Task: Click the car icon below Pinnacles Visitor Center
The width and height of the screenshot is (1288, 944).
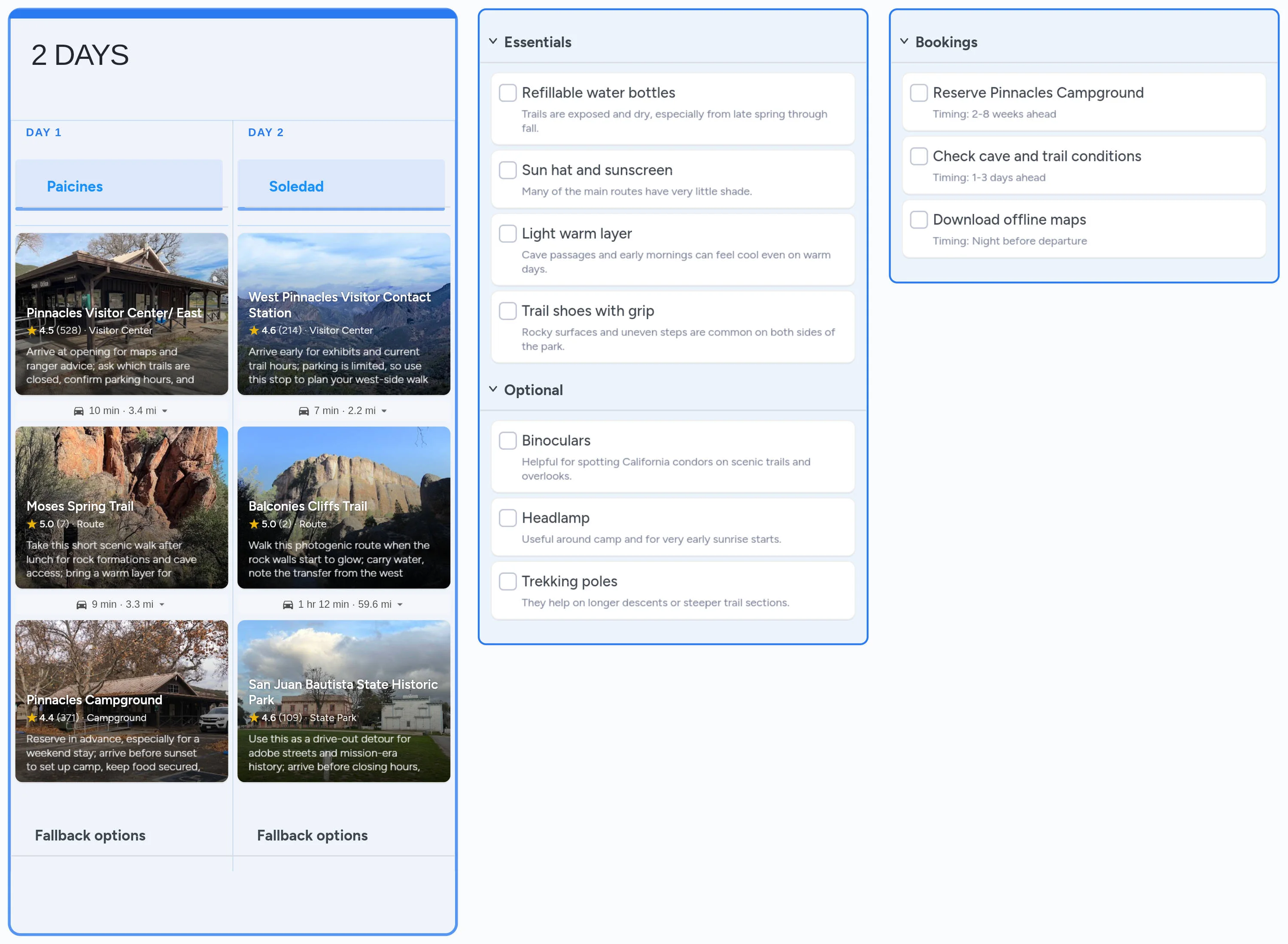Action: pos(78,410)
